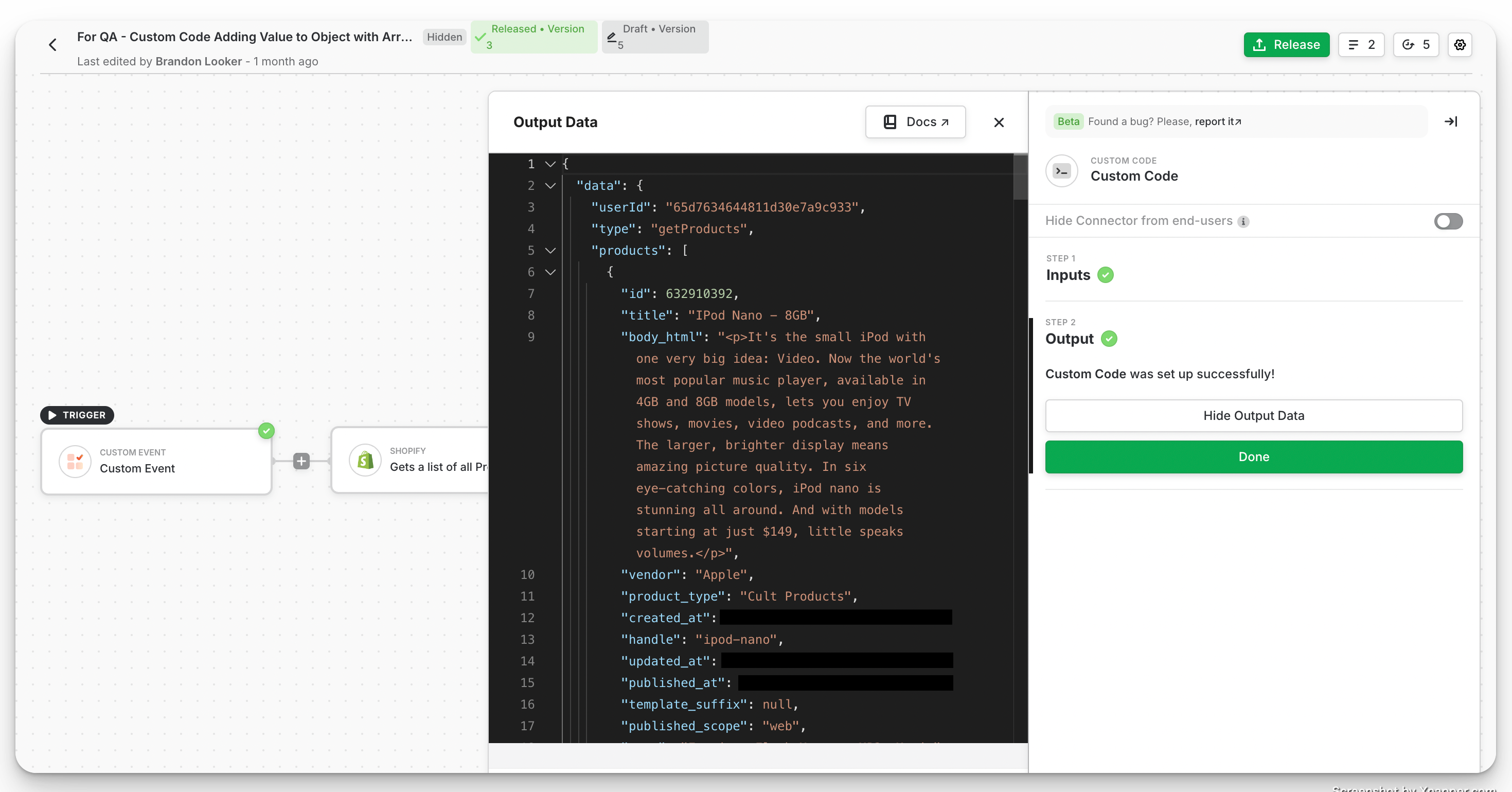Screen dimensions: 1512x792
Task: Switch to Draft Version 5 tab
Action: click(x=654, y=37)
